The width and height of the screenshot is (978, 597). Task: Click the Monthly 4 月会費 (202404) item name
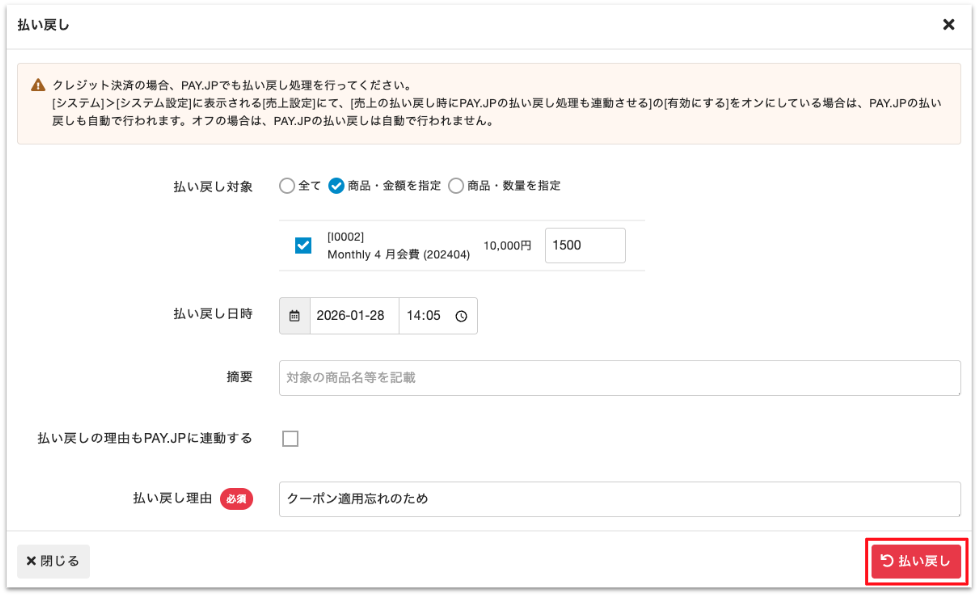398,254
